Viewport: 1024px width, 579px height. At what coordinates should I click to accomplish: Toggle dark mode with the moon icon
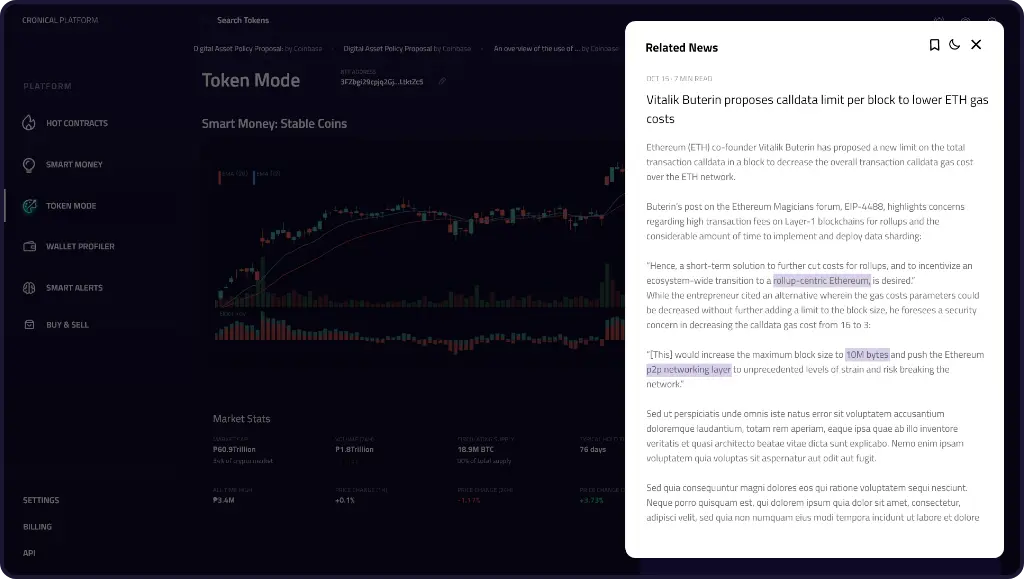(955, 45)
